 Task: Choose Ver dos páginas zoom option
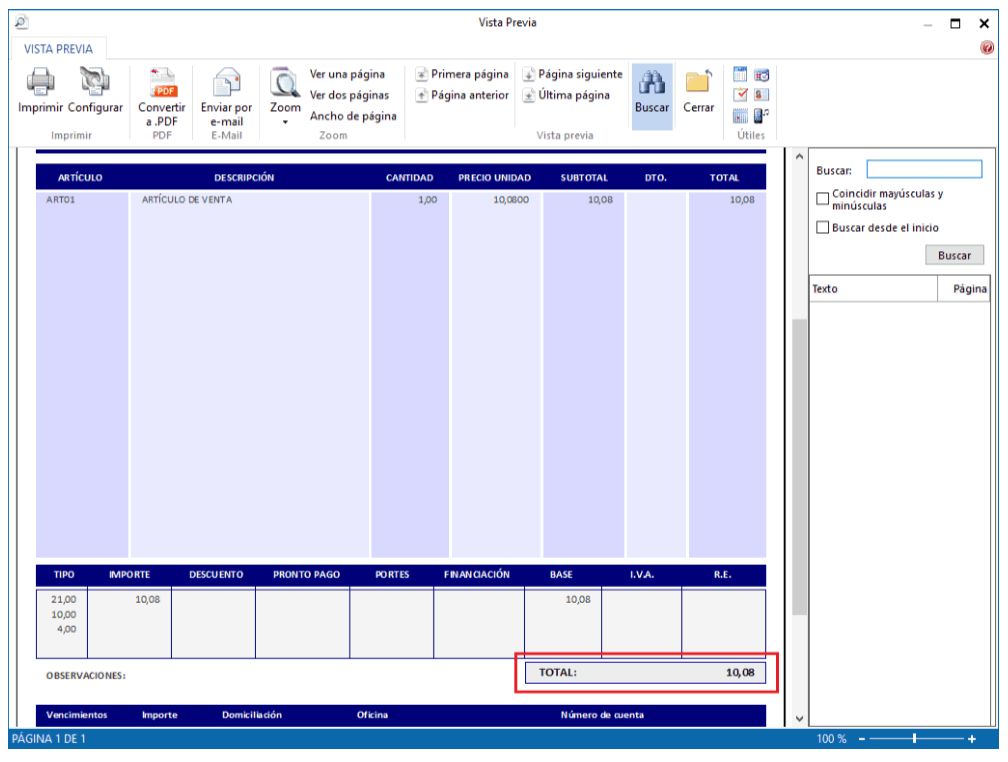[x=349, y=95]
